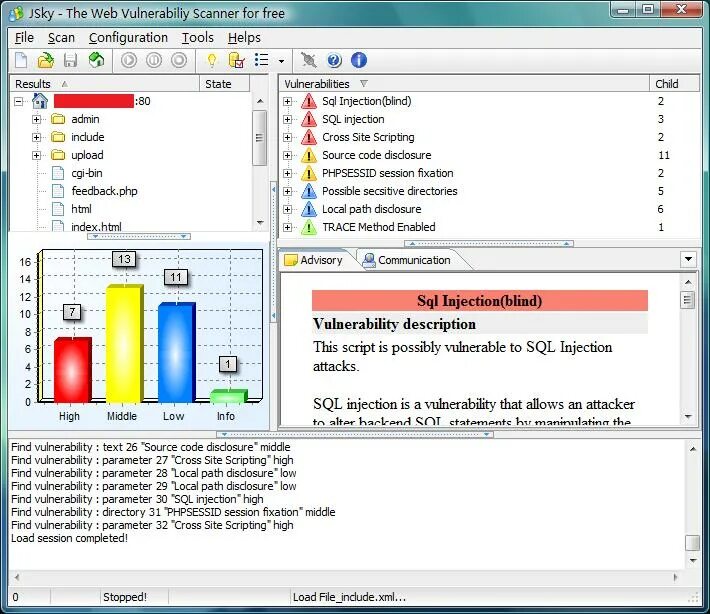Collapse the root site node with port 80
Screen dimensions: 710x614
tap(18, 101)
